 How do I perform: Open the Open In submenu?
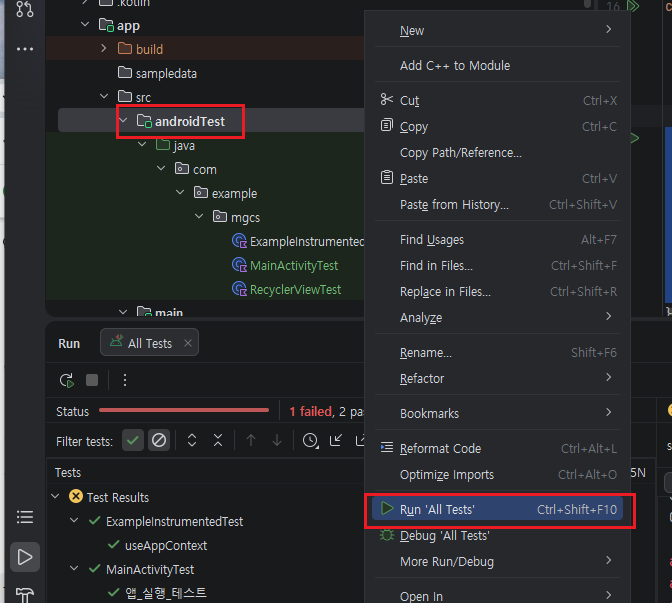click(x=497, y=596)
